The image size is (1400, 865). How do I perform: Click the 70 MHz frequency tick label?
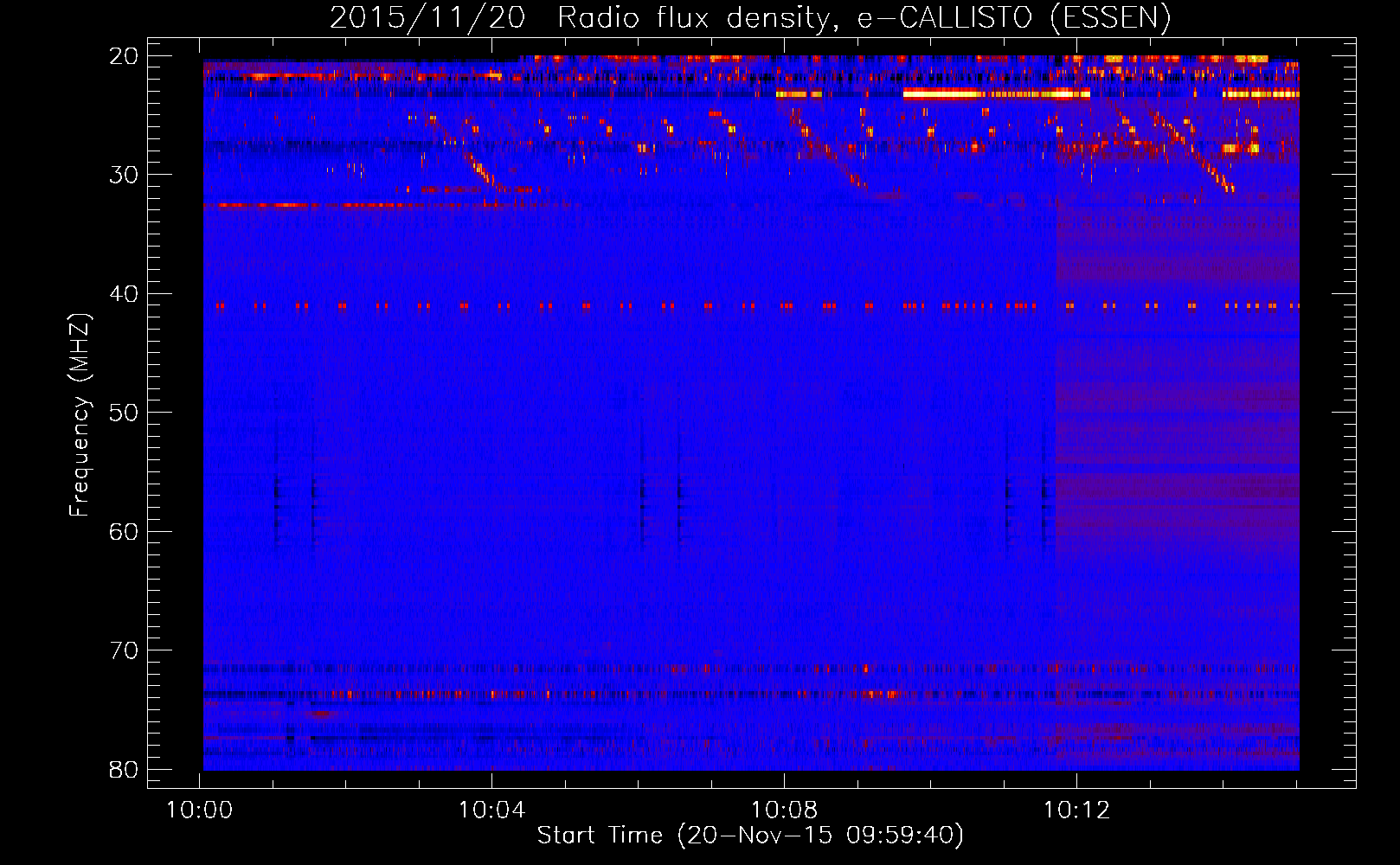click(125, 650)
